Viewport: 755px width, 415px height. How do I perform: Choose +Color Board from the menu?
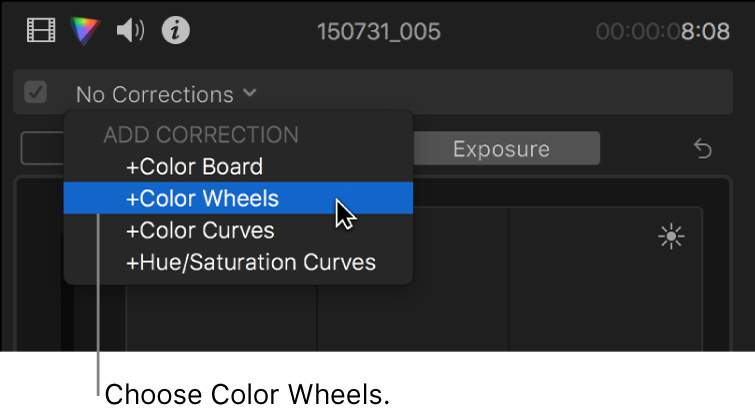[x=194, y=167]
